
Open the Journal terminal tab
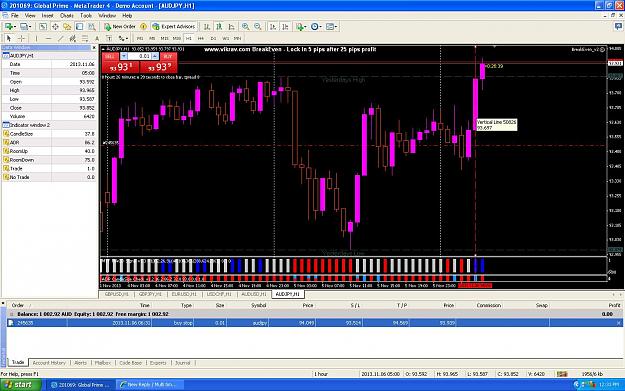pyautogui.click(x=183, y=363)
